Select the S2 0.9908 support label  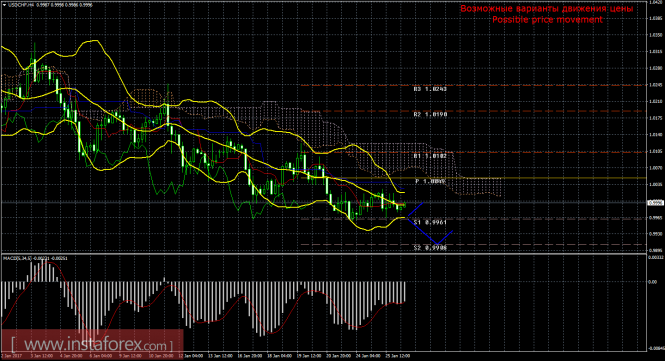(x=430, y=248)
